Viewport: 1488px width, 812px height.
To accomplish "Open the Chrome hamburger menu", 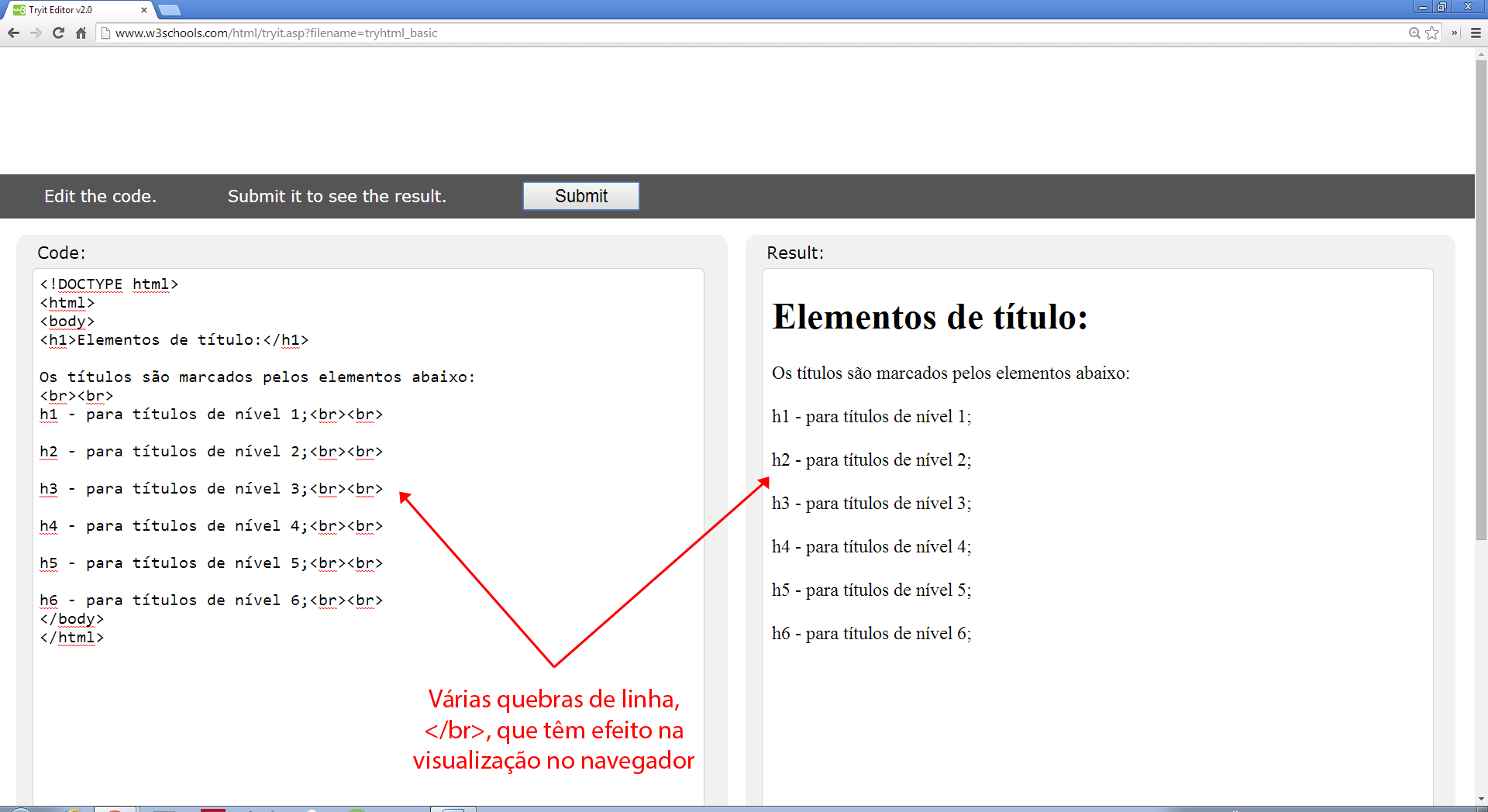I will [1476, 33].
